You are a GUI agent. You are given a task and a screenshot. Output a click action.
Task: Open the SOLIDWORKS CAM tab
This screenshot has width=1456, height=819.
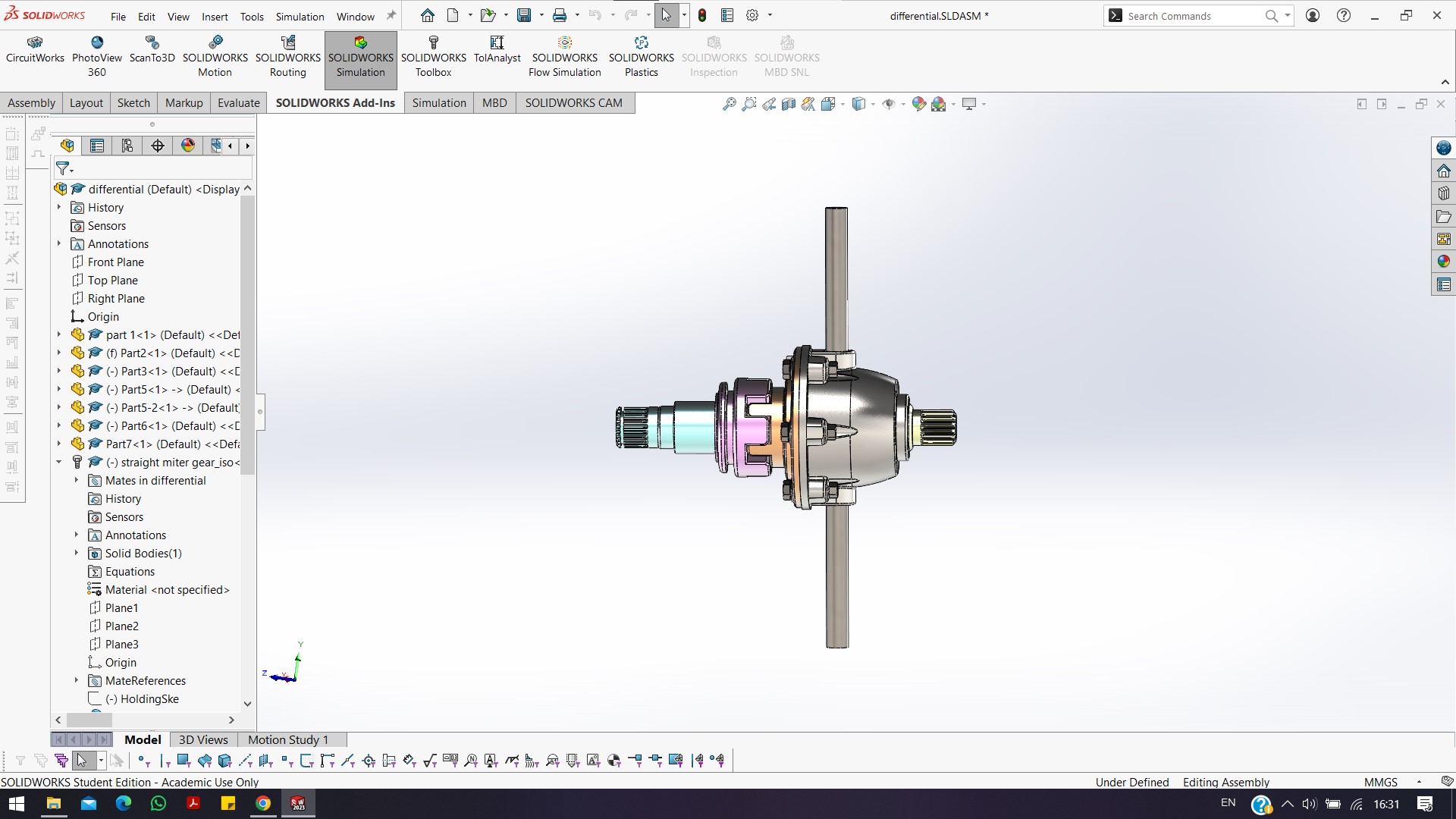click(x=574, y=103)
